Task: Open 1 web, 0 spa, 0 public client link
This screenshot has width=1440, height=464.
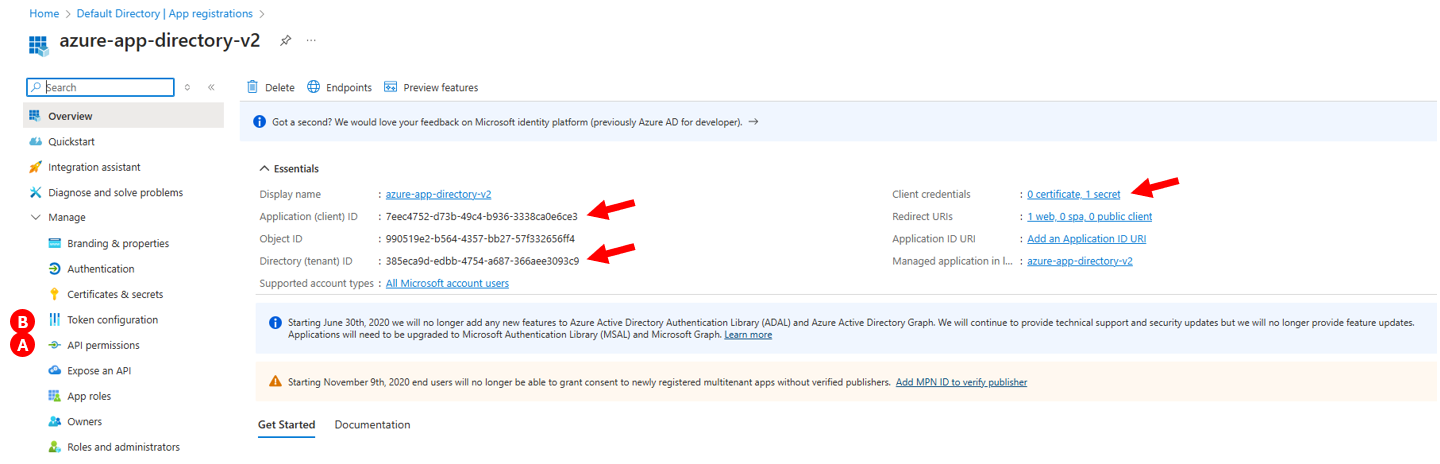Action: 1089,216
